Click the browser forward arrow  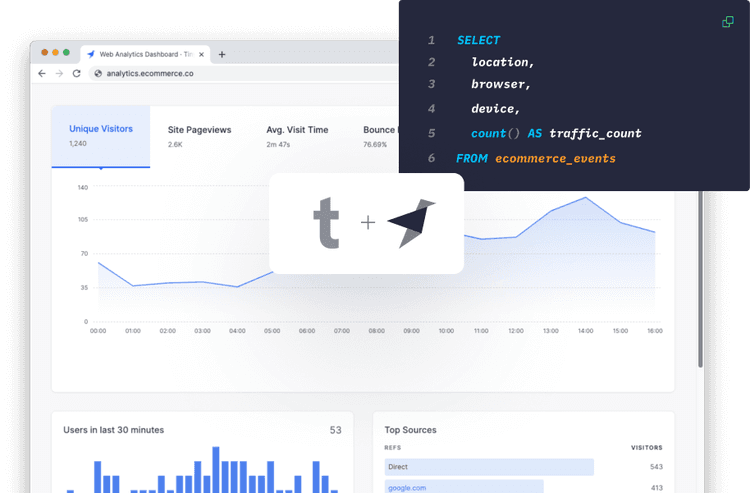pyautogui.click(x=59, y=73)
